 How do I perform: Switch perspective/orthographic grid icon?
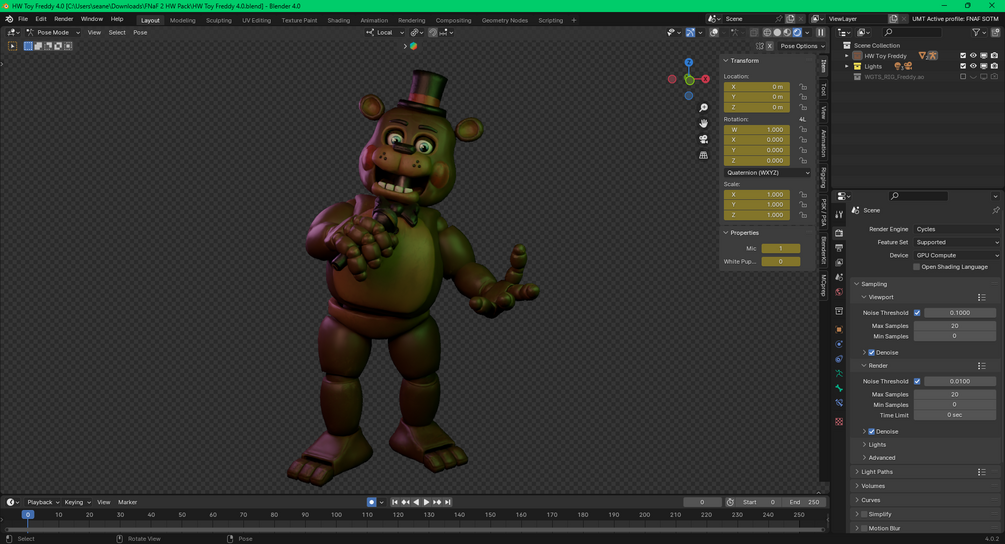(x=703, y=155)
